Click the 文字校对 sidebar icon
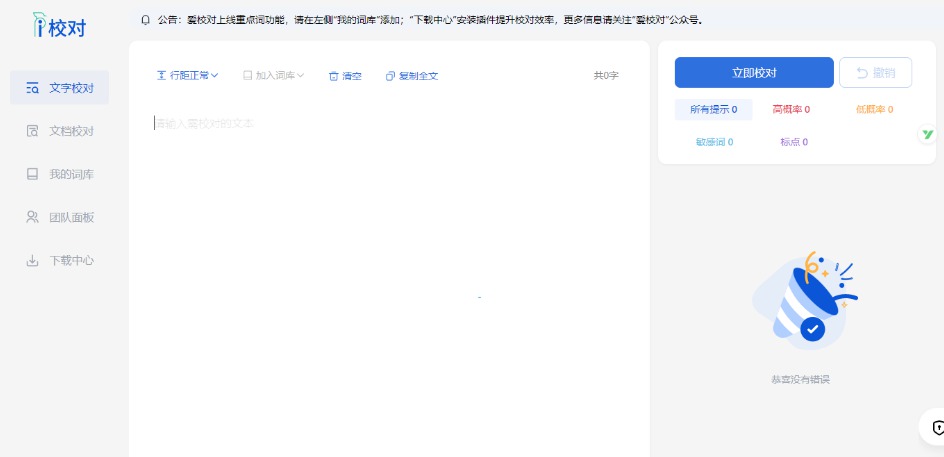Viewport: 944px width, 457px height. (x=33, y=88)
